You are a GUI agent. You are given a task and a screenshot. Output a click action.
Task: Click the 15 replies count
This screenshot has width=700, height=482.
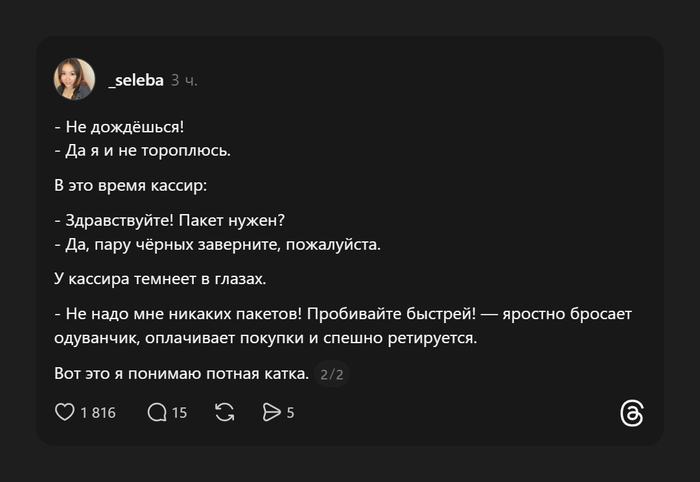pos(179,412)
